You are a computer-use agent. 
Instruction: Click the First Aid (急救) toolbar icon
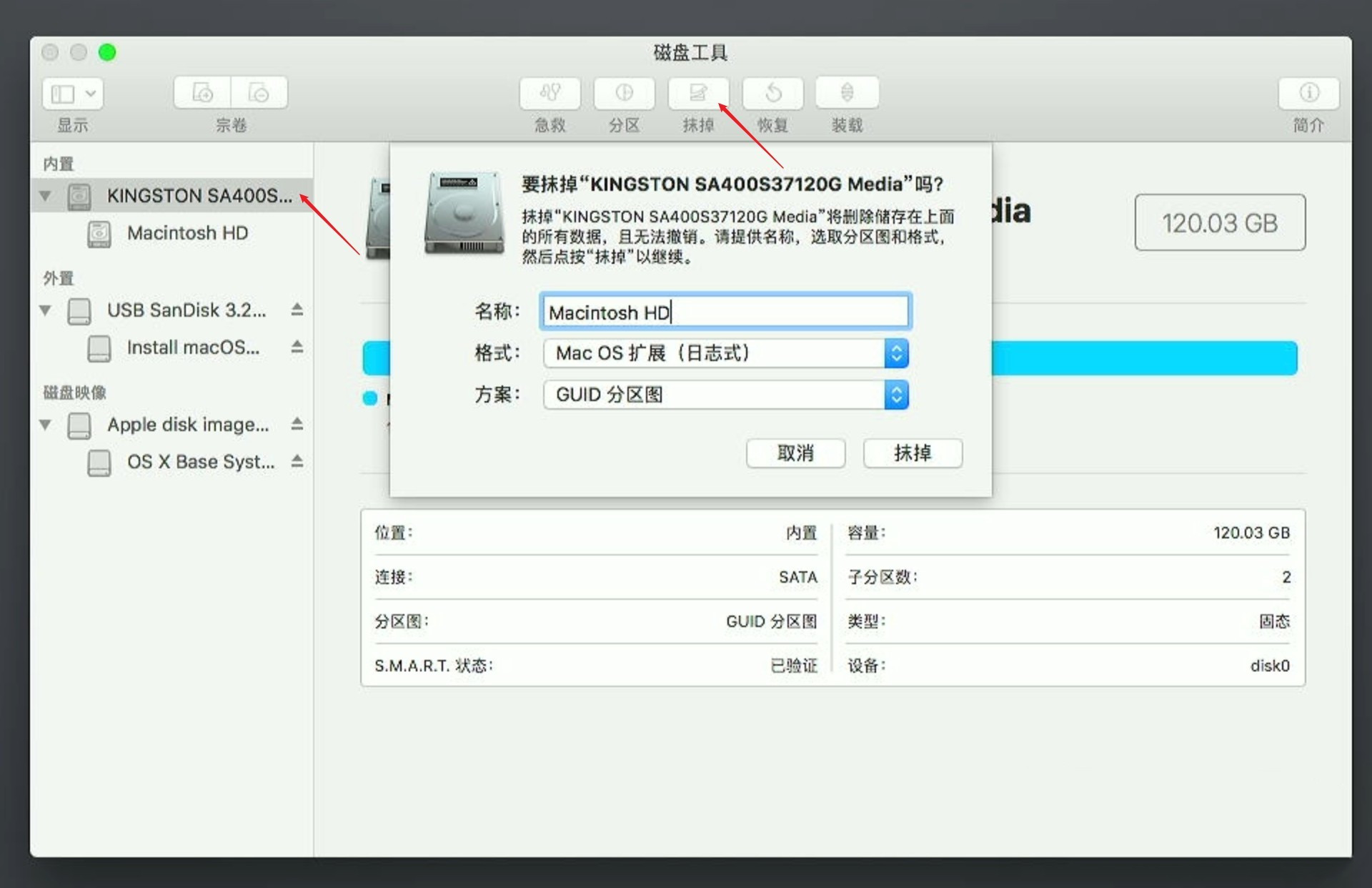pyautogui.click(x=550, y=93)
